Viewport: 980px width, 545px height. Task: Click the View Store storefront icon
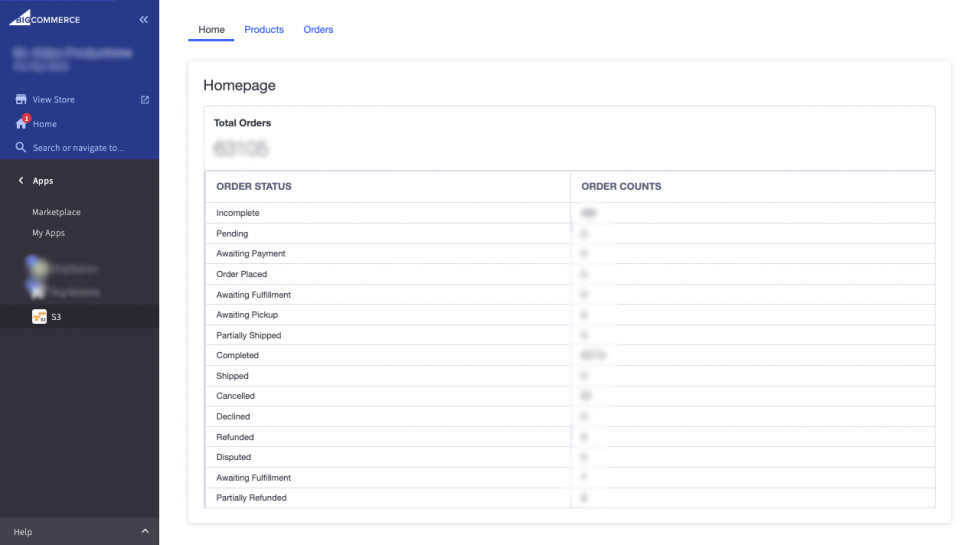point(21,100)
